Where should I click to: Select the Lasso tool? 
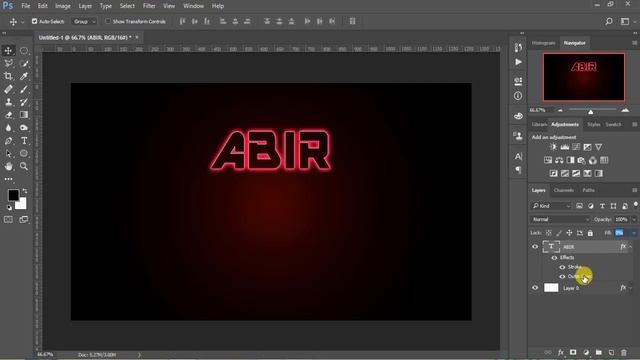pos(8,63)
